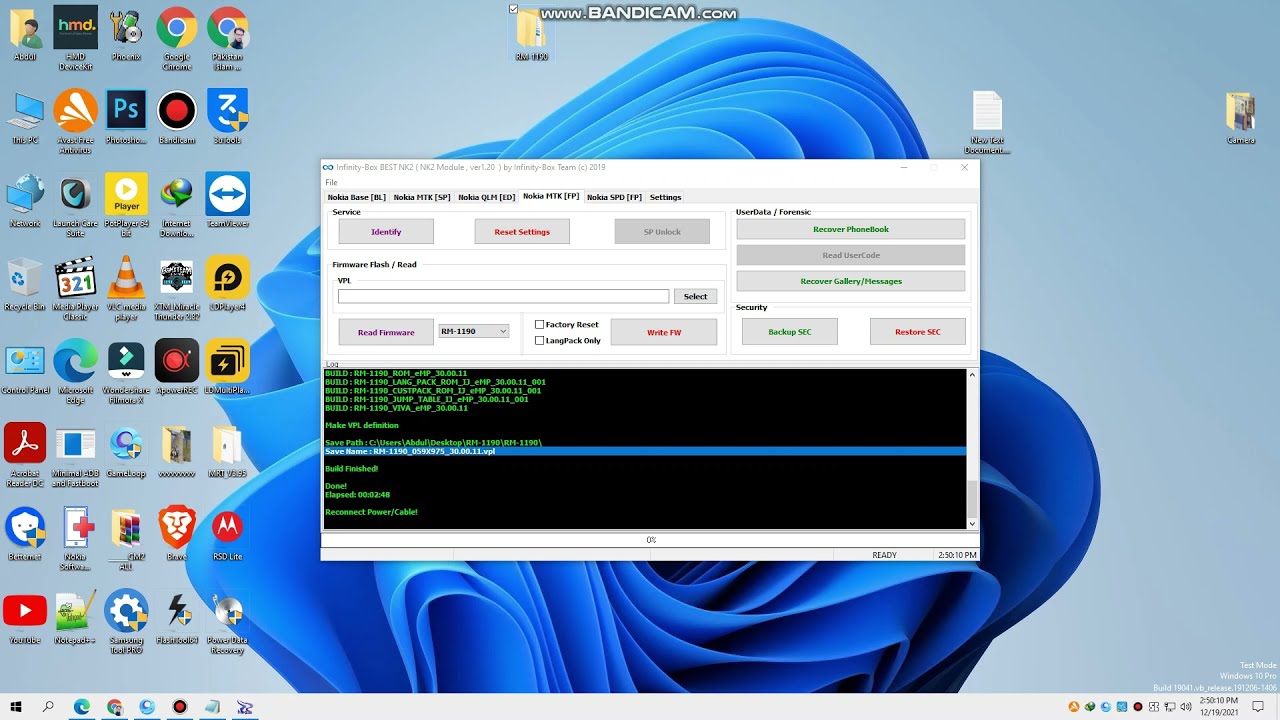Image resolution: width=1280 pixels, height=720 pixels.
Task: Click the Write FW button
Action: click(664, 332)
